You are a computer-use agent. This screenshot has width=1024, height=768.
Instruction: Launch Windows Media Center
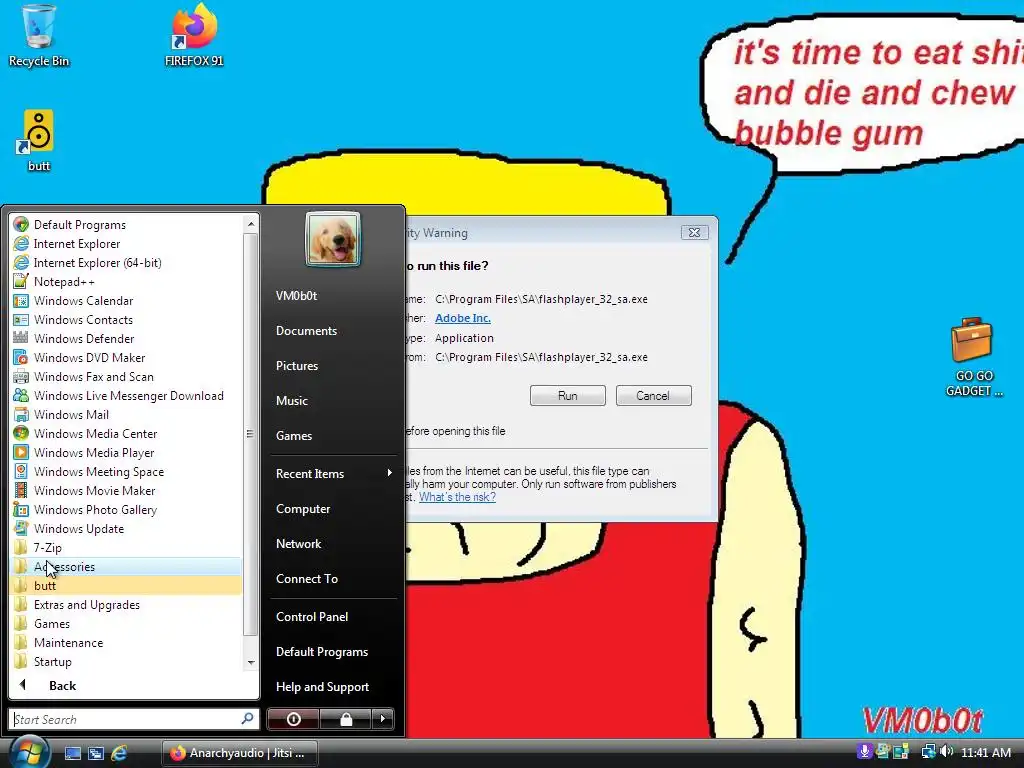pos(127,433)
